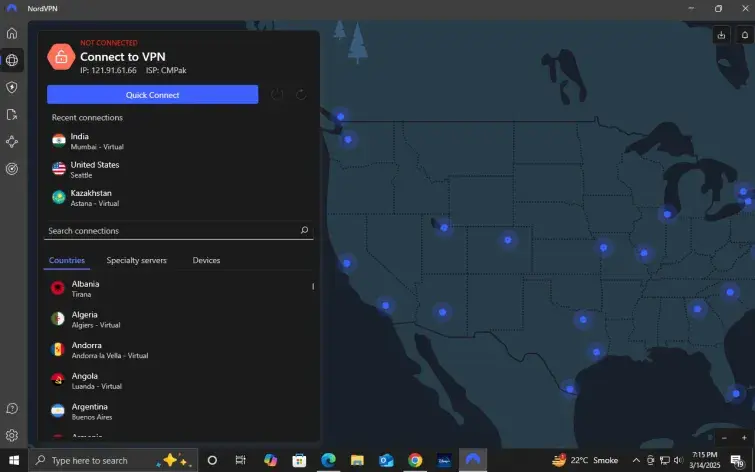Screen dimensions: 755x472
Task: Click the IP: 121.91.61.66 text
Action: 108,70
